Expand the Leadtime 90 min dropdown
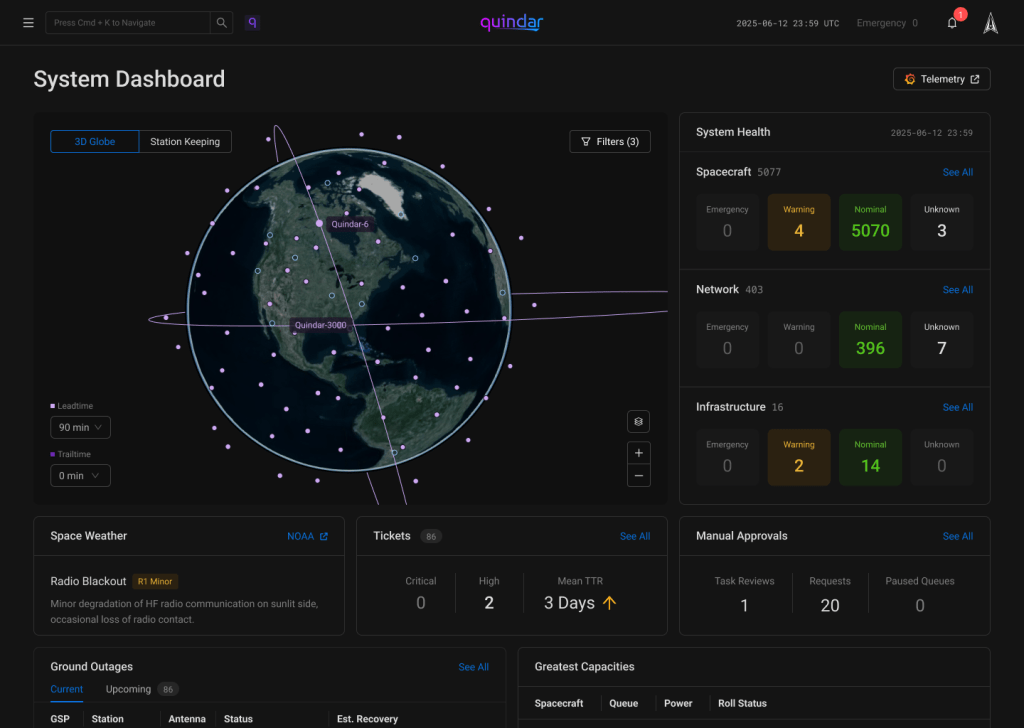The width and height of the screenshot is (1024, 728). 80,428
